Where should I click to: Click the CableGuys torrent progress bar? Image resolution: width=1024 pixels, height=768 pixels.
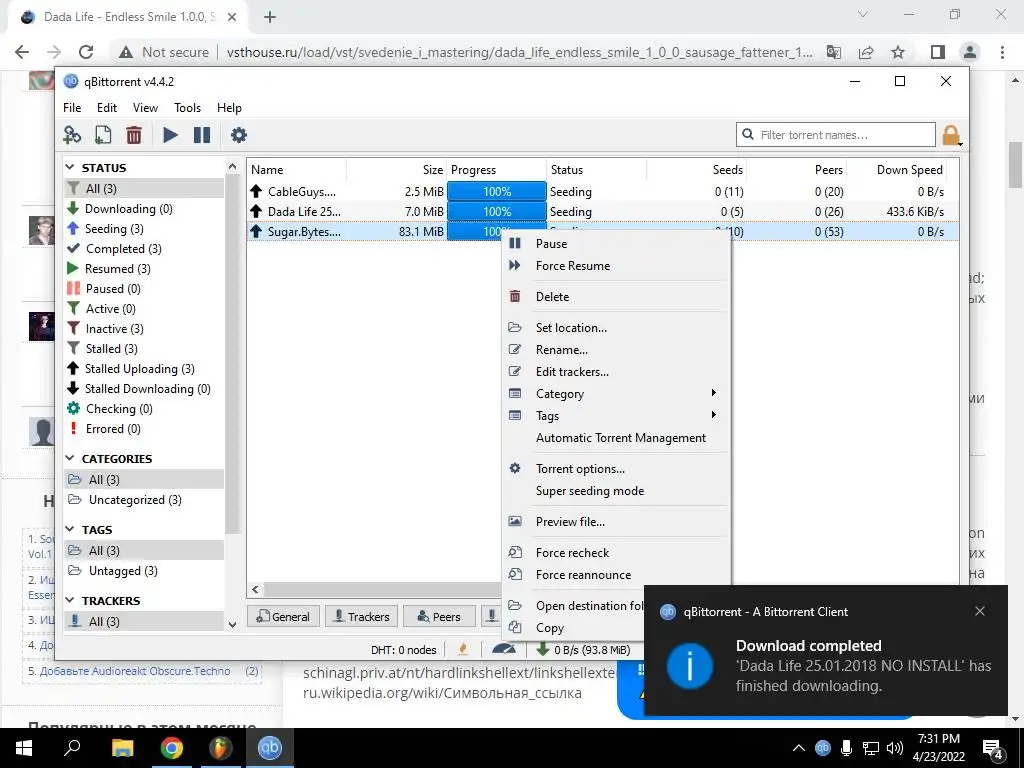point(496,191)
